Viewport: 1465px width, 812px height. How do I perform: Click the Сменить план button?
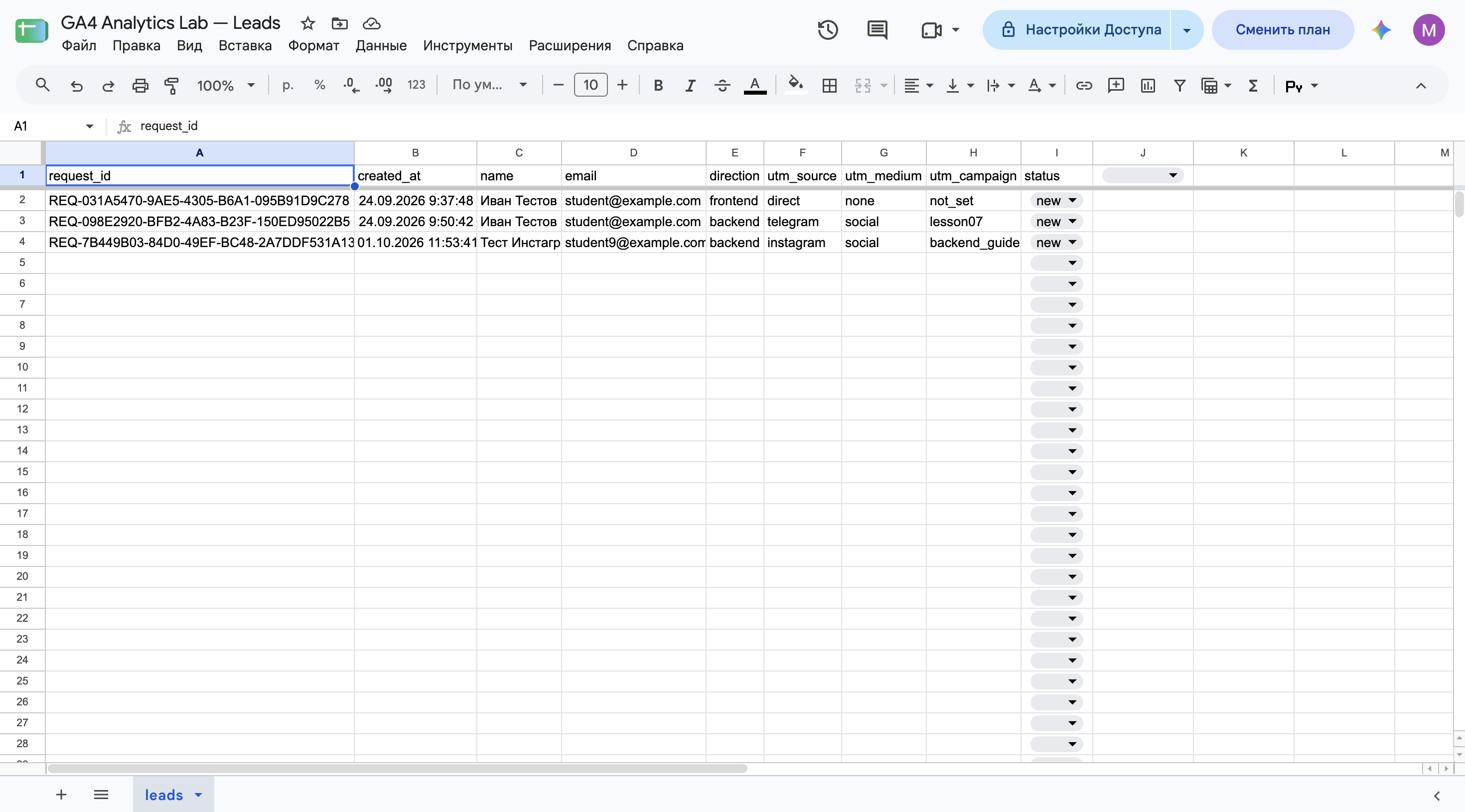(x=1283, y=29)
